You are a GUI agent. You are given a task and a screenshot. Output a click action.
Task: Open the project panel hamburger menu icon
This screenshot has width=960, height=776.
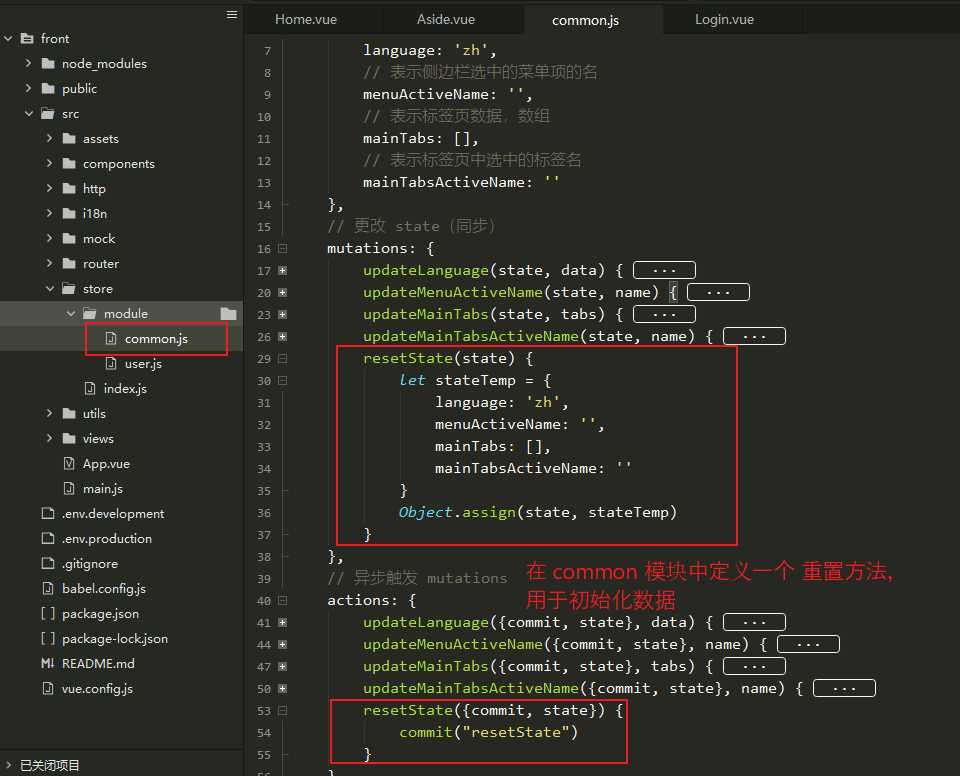click(x=231, y=15)
